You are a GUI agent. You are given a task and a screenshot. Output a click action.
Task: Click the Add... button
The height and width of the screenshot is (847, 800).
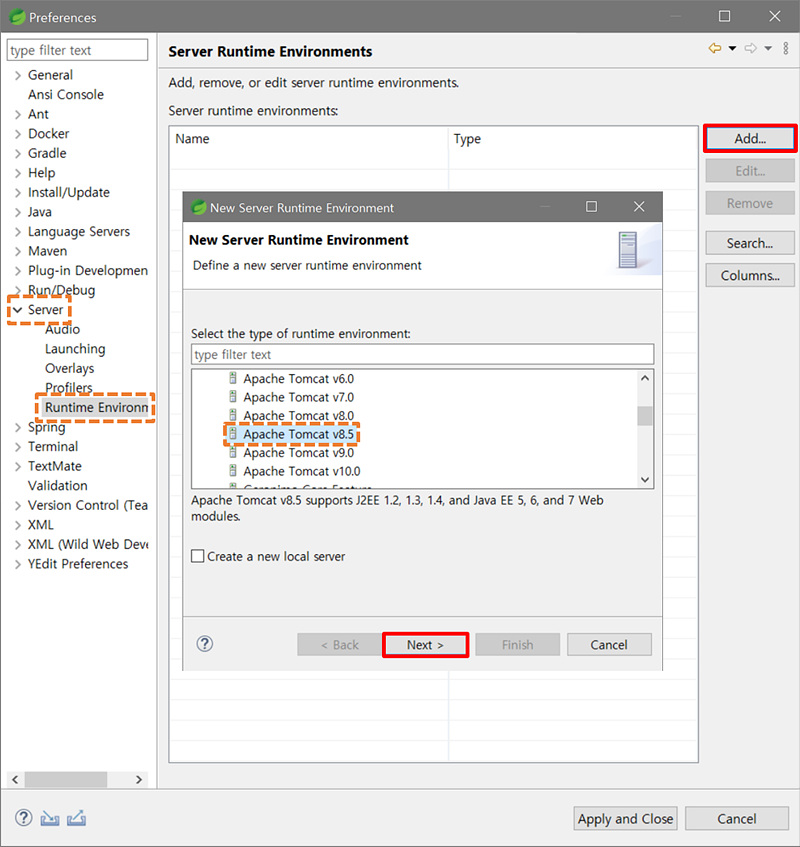750,138
